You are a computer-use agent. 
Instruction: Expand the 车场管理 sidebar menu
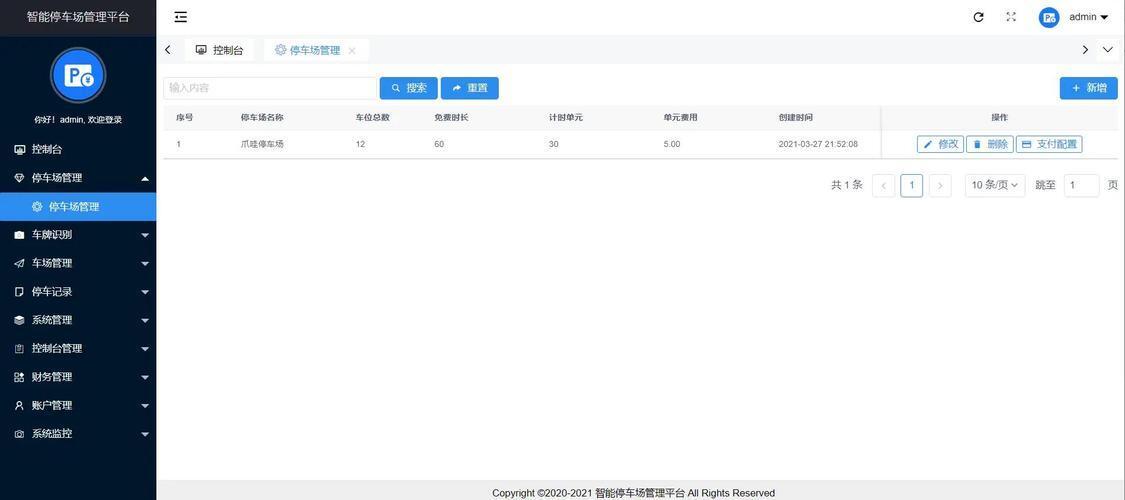77,263
